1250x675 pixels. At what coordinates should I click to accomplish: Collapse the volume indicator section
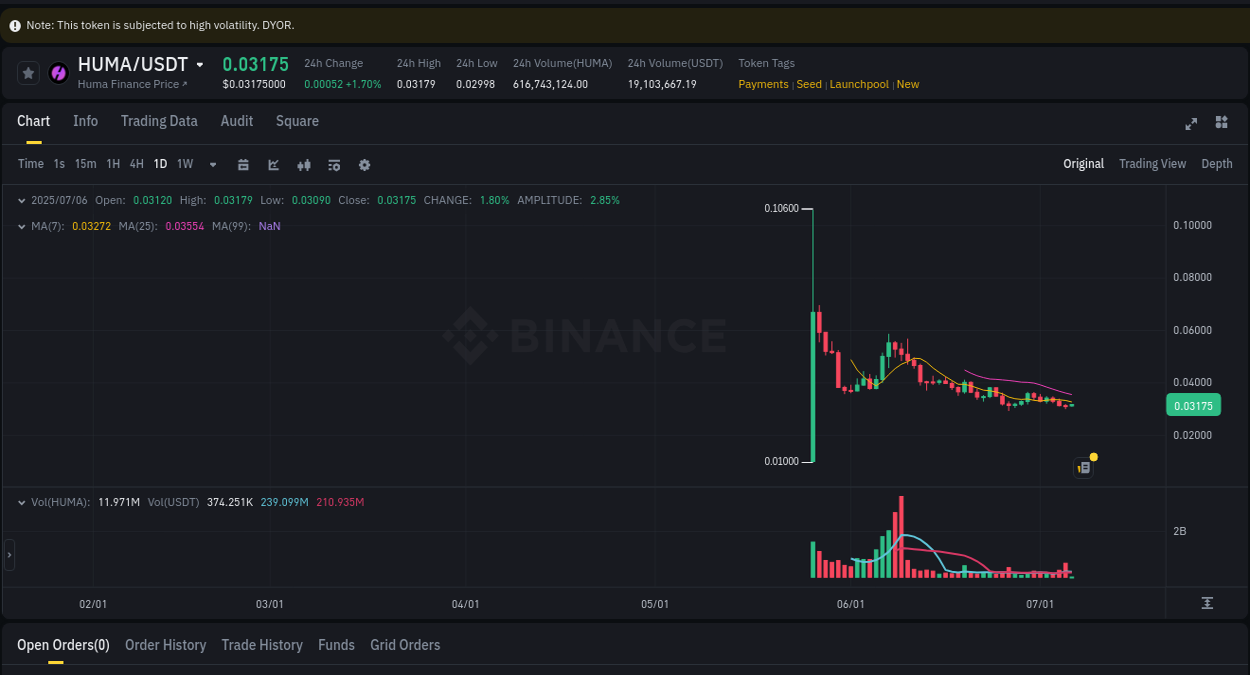20,503
